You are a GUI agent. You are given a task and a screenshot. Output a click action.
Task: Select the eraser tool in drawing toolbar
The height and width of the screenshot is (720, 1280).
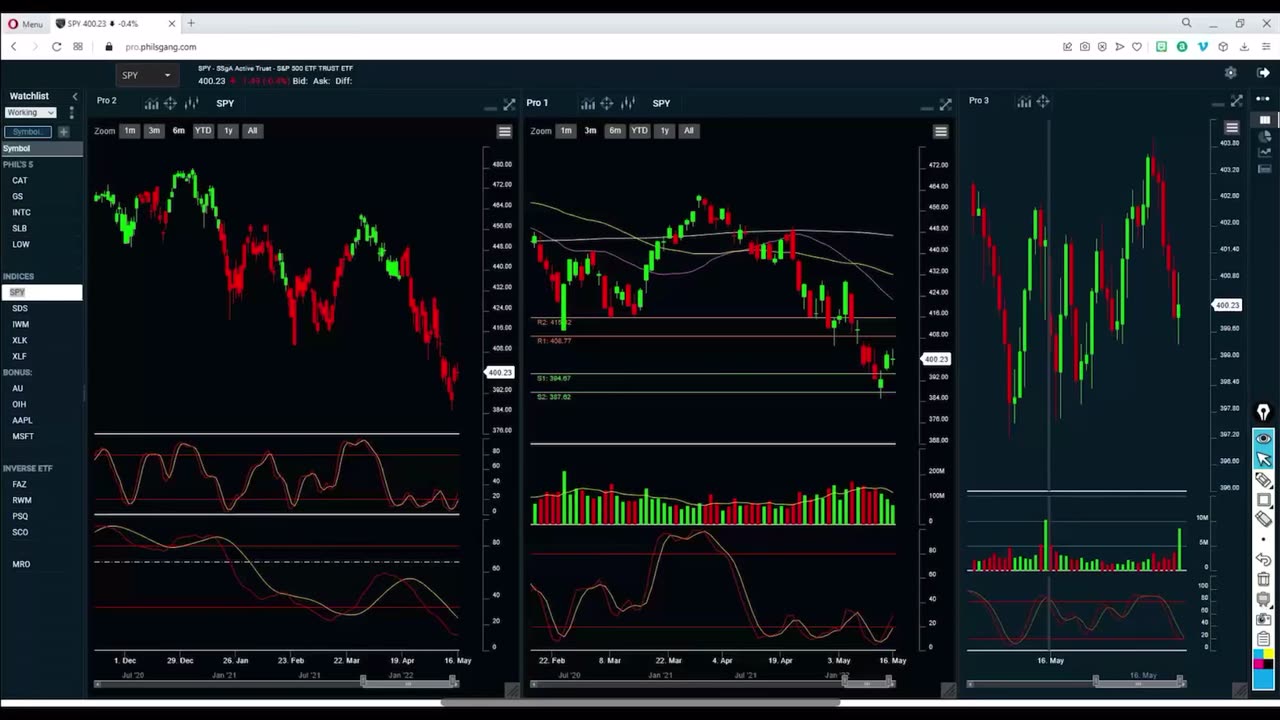[1264, 519]
